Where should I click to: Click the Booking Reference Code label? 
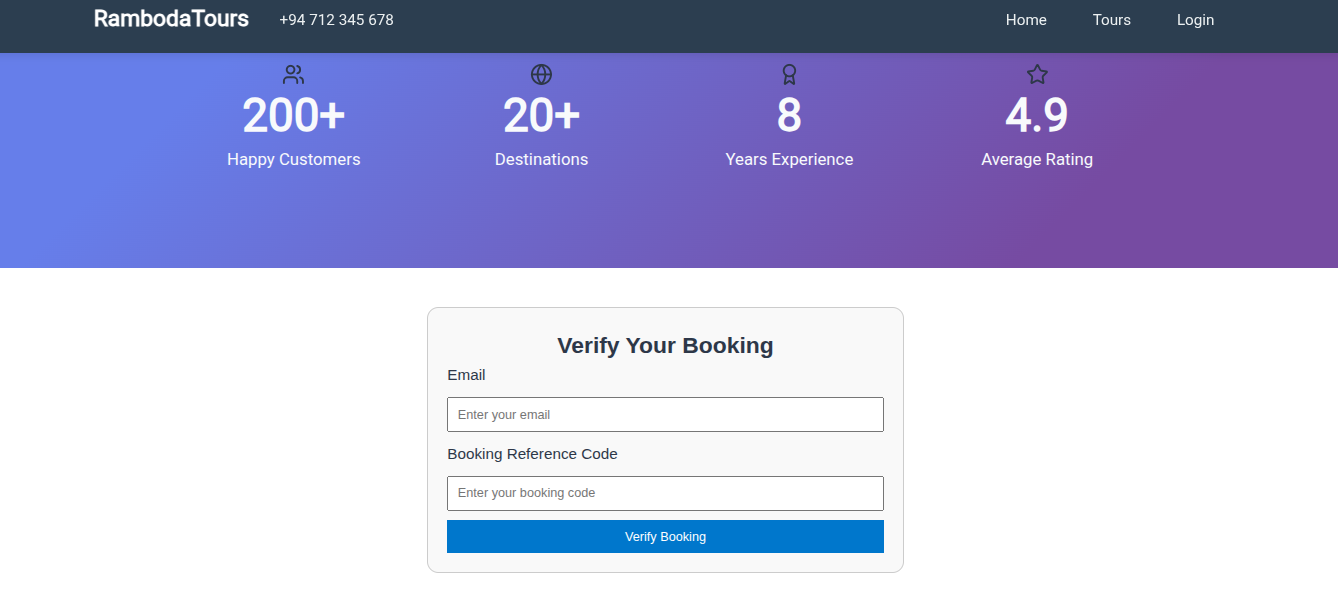pos(532,454)
